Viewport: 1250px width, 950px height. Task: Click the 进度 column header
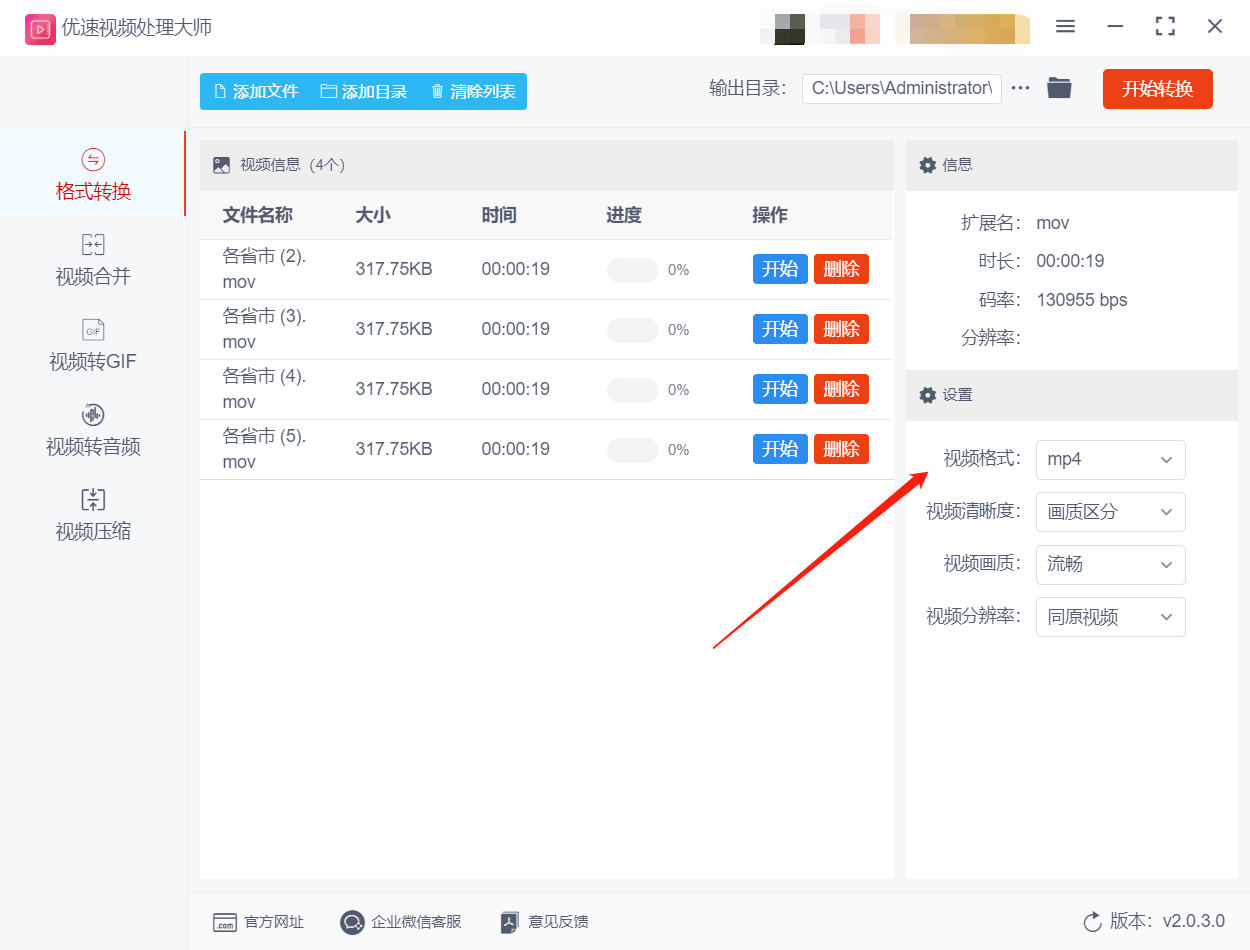pyautogui.click(x=624, y=215)
